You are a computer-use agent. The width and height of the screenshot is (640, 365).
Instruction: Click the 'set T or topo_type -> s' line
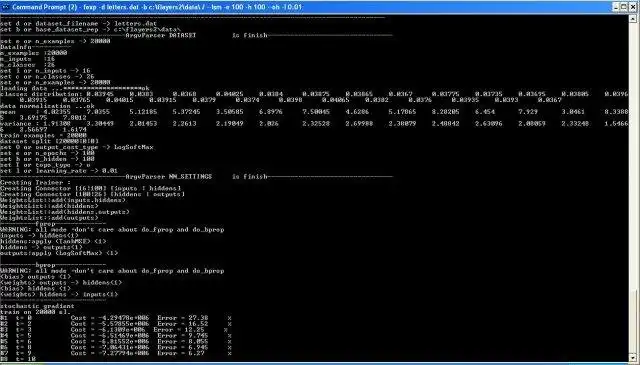pyautogui.click(x=45, y=165)
